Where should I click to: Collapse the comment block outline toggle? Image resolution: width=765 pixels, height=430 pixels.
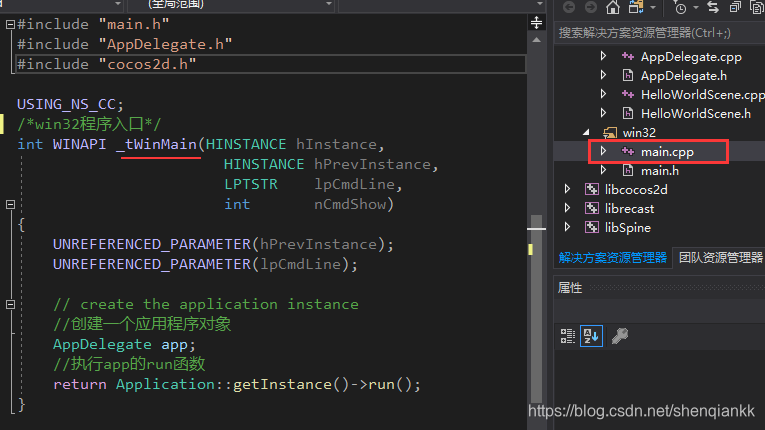[10, 304]
